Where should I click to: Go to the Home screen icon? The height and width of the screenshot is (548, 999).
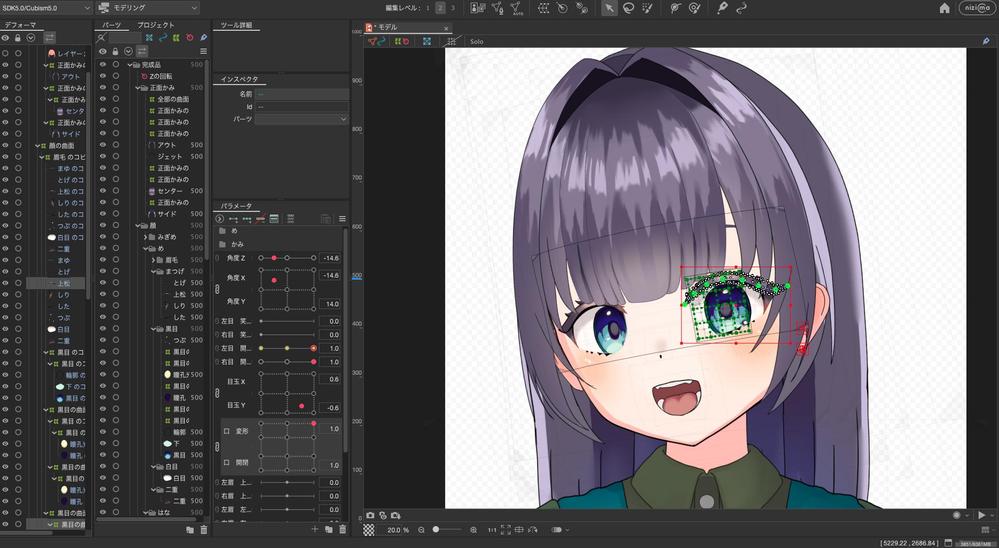click(945, 8)
